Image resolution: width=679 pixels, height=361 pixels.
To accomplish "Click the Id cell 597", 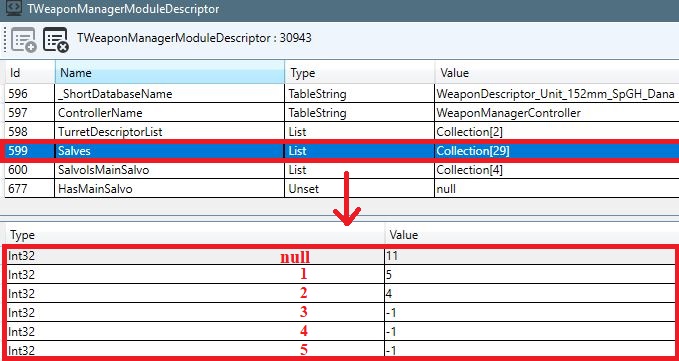I will (30, 113).
